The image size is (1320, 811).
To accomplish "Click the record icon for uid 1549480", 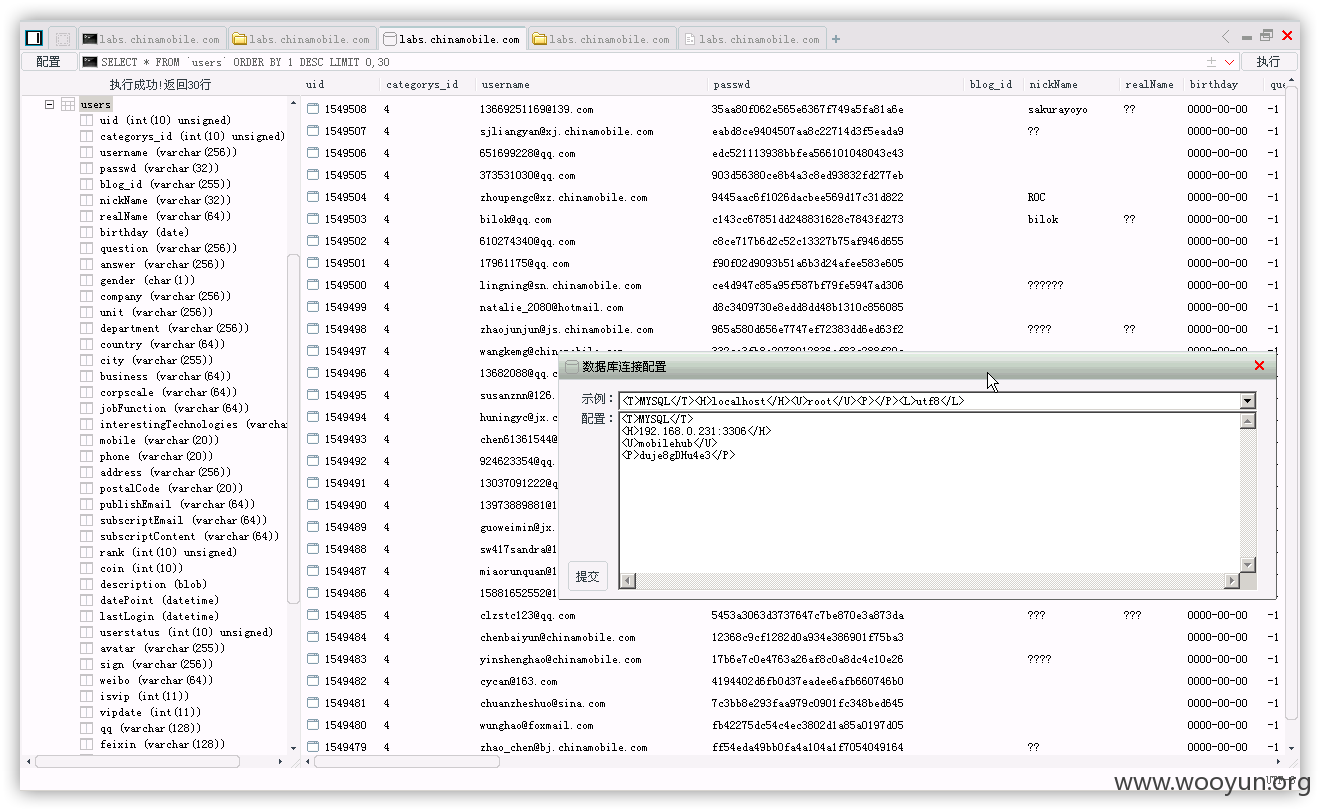I will click(313, 725).
